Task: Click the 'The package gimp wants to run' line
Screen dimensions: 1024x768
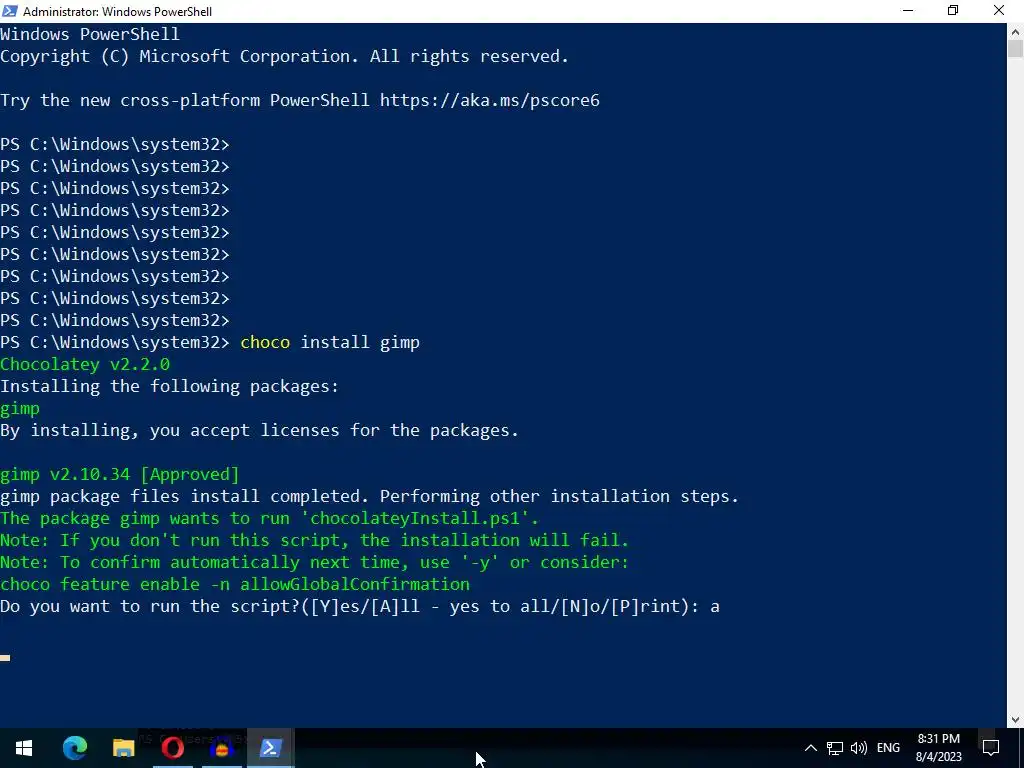Action: [x=269, y=518]
